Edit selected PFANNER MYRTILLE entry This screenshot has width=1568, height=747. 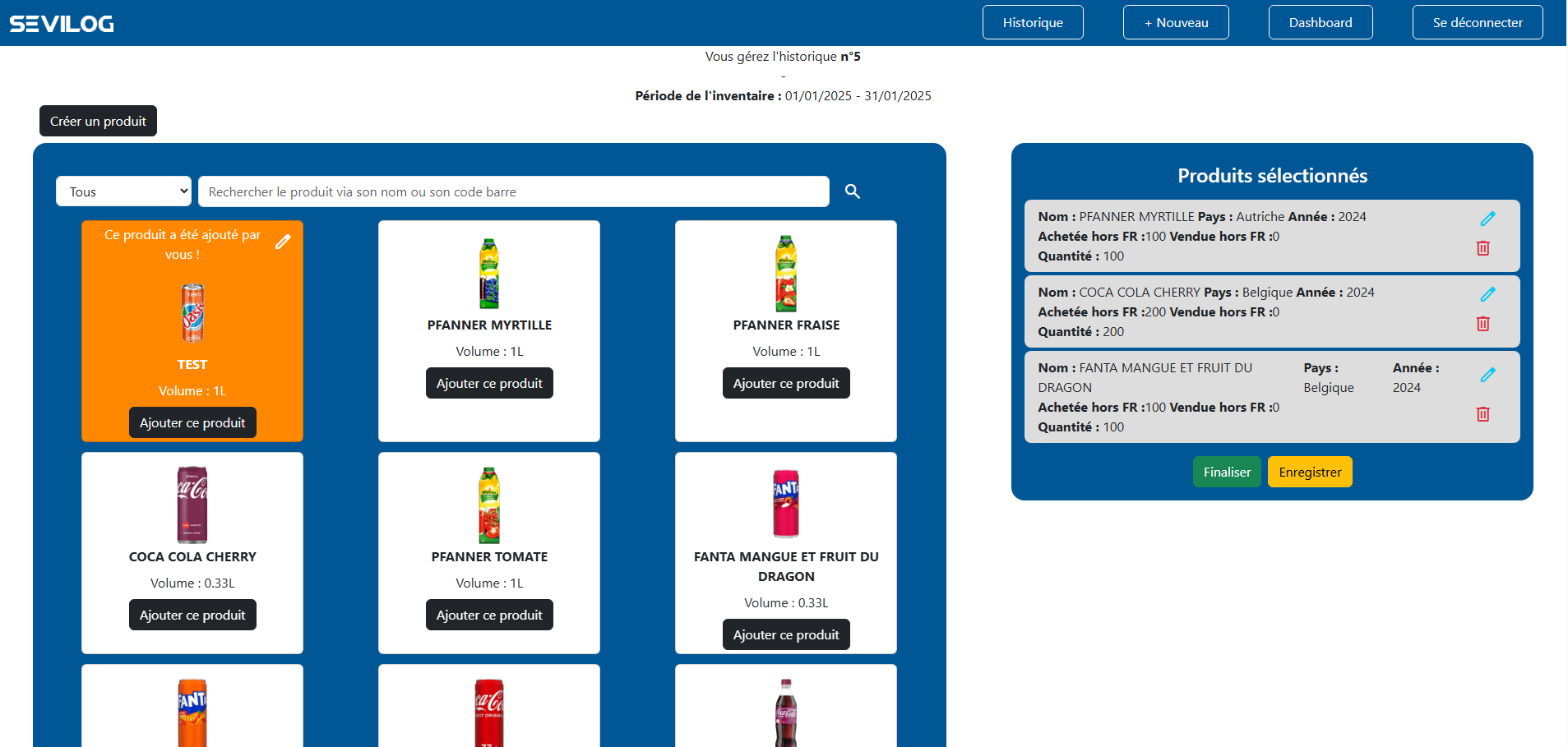coord(1487,219)
